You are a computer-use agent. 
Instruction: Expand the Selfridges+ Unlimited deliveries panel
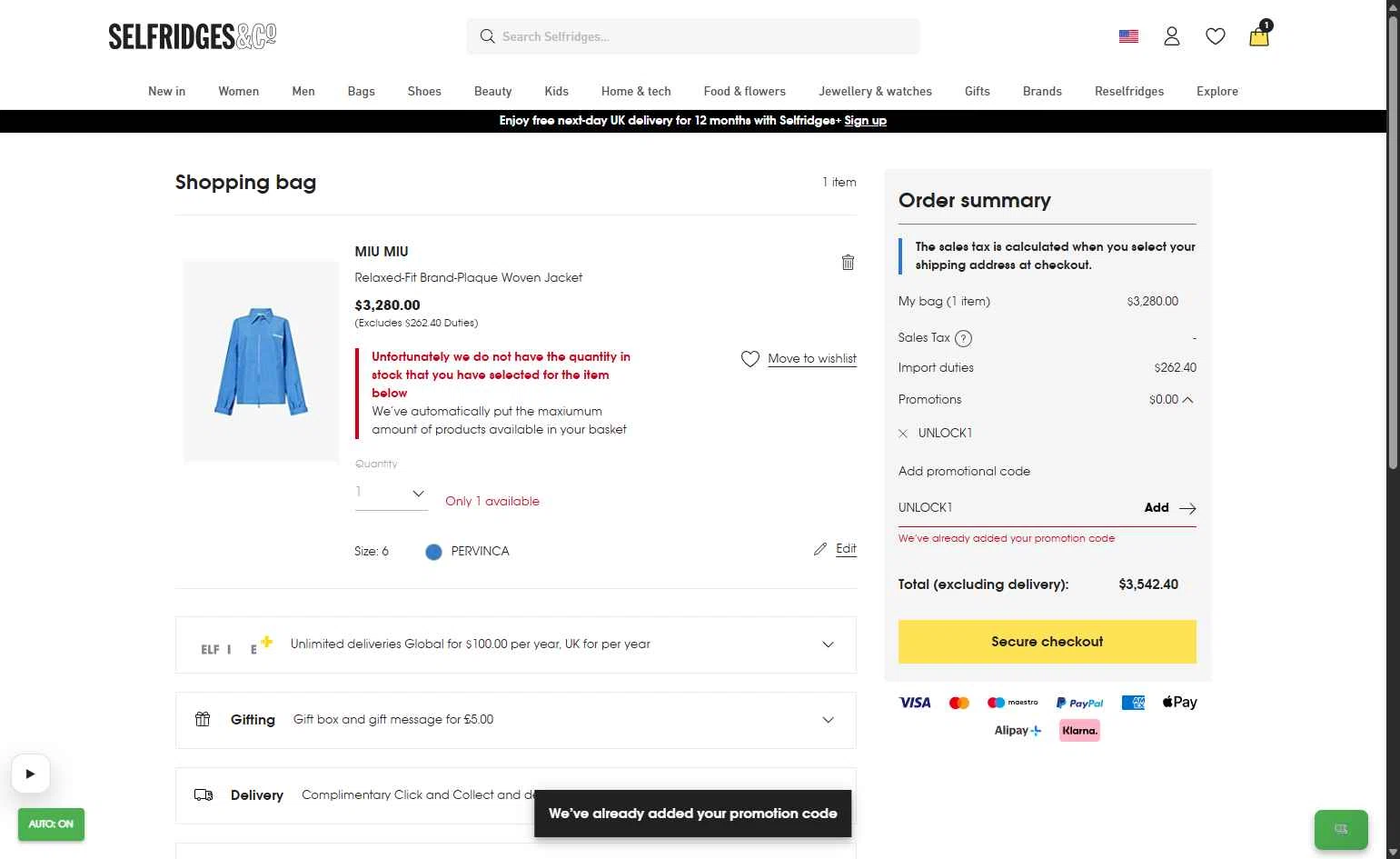[x=516, y=644]
